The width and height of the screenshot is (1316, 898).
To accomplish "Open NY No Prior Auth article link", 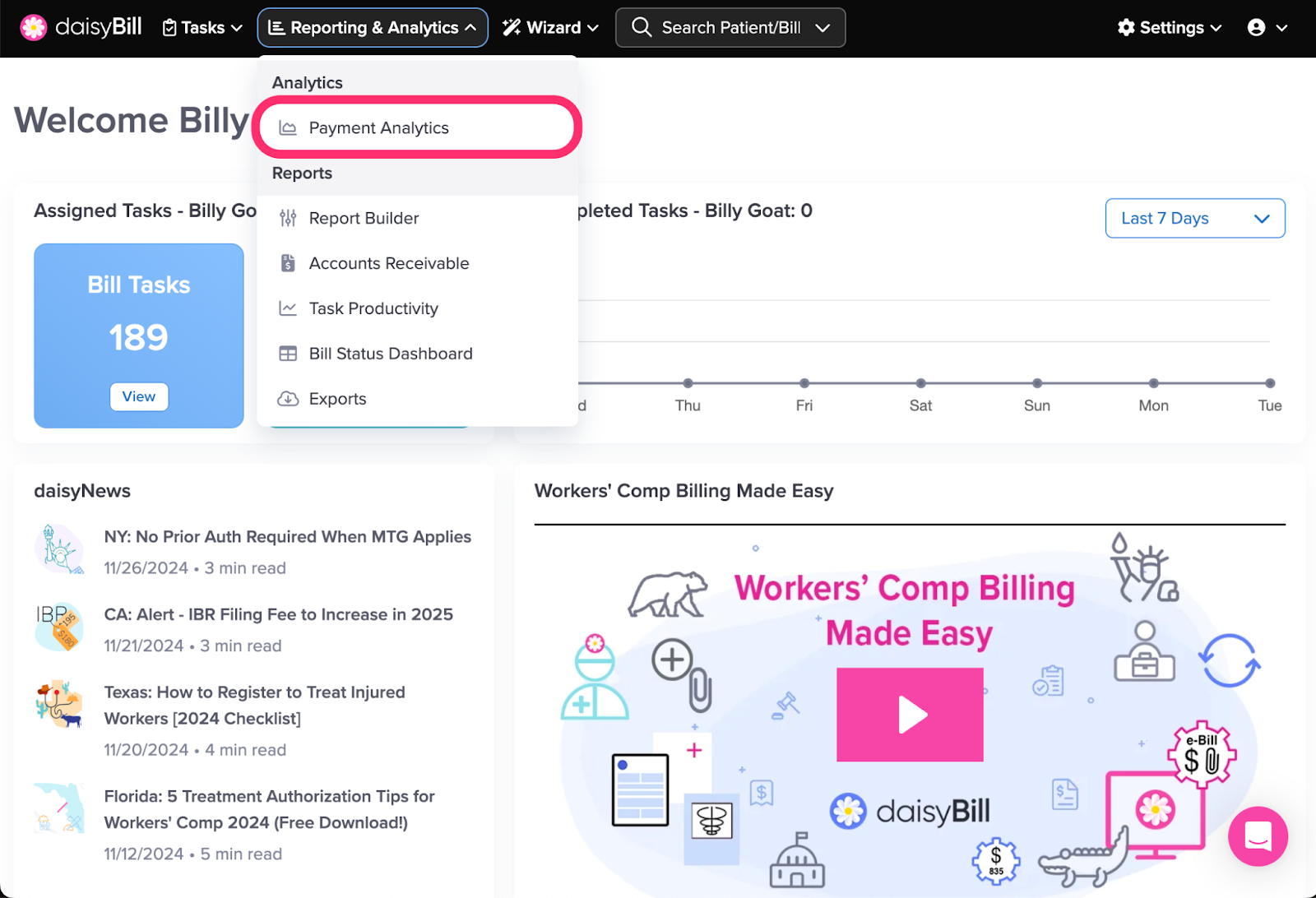I will [287, 537].
